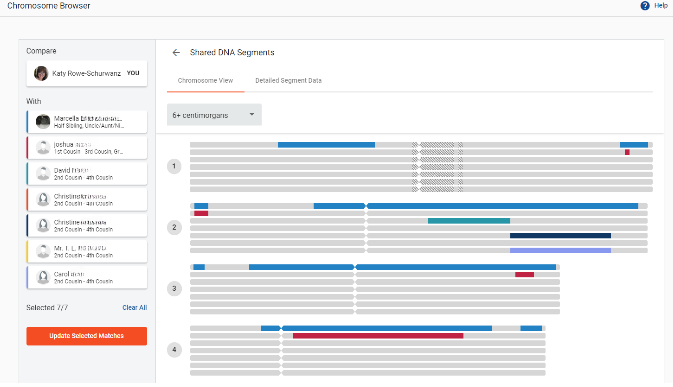Open the Help question mark icon
673x387 pixels.
645,6
